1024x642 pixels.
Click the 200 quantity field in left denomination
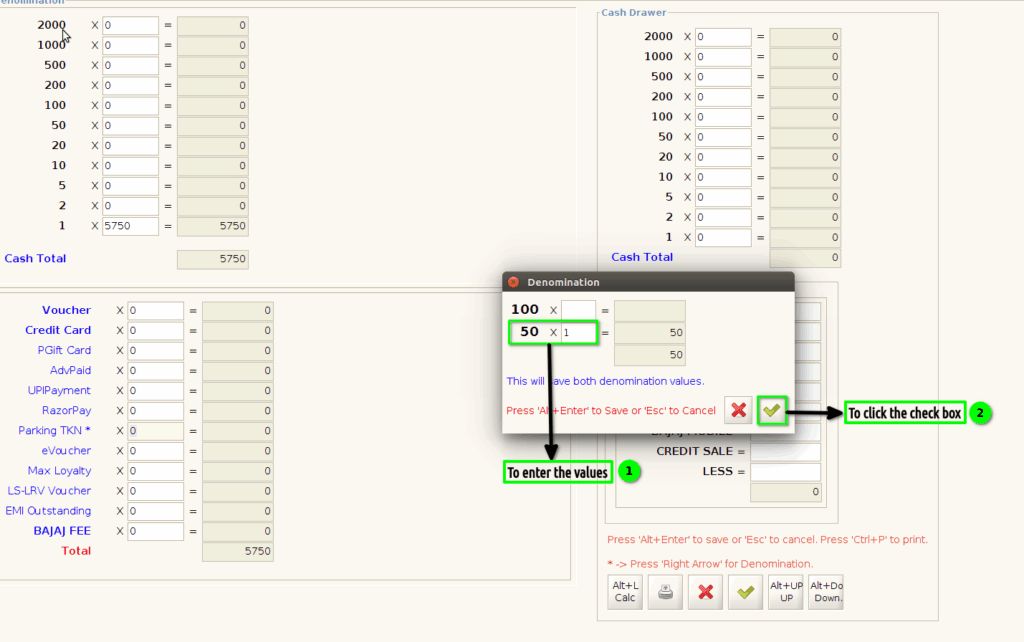coord(130,86)
